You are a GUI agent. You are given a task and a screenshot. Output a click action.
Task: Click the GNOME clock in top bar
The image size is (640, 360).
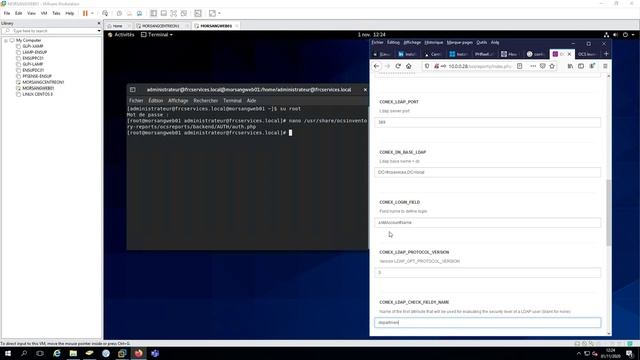click(x=371, y=35)
